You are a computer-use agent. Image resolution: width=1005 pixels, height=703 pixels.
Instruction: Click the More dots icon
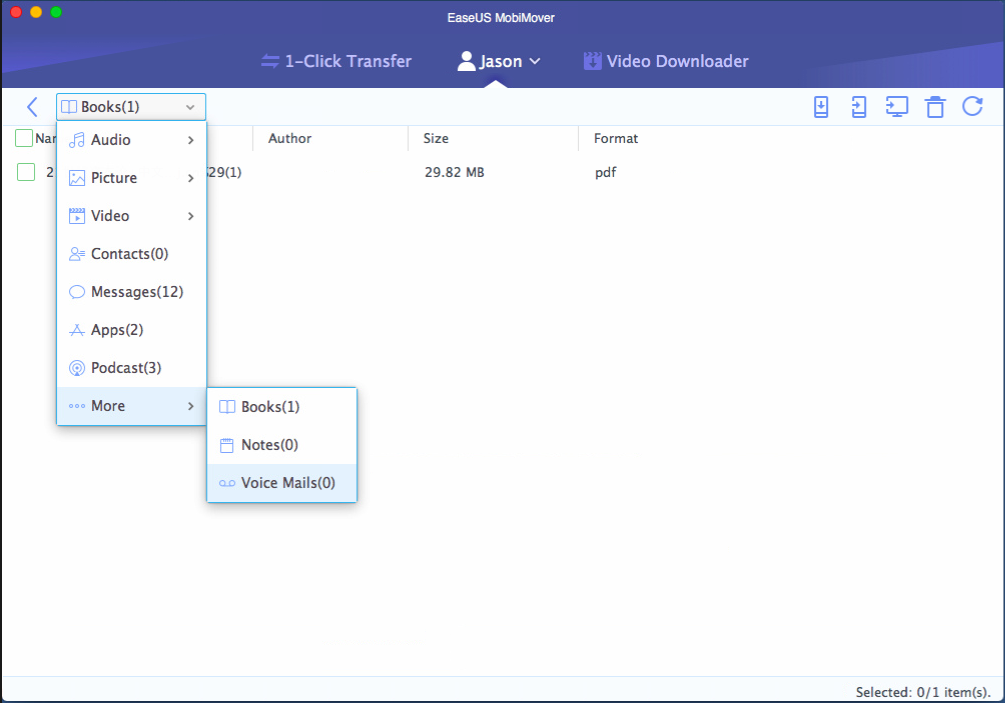76,406
